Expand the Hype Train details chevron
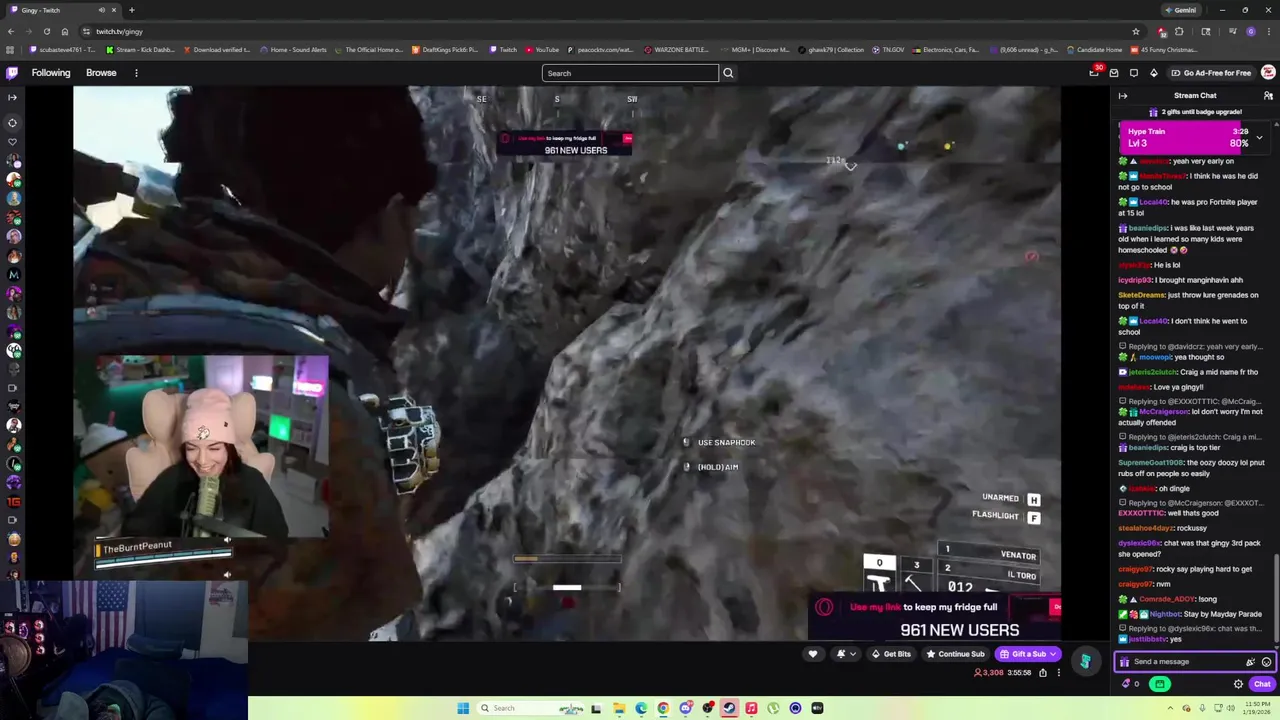This screenshot has width=1280, height=720. pos(1259,137)
